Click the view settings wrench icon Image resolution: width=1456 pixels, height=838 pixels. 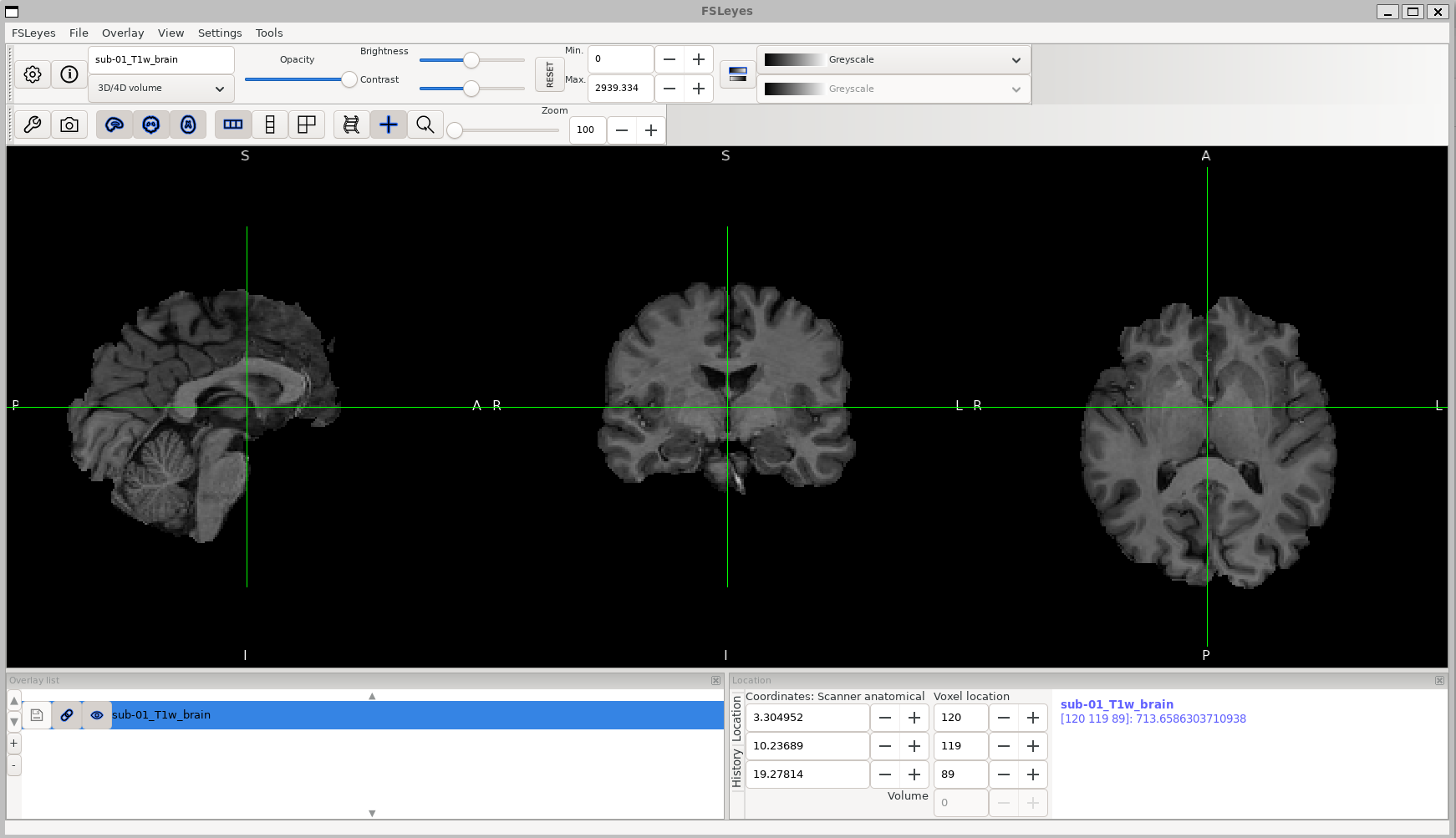[33, 124]
